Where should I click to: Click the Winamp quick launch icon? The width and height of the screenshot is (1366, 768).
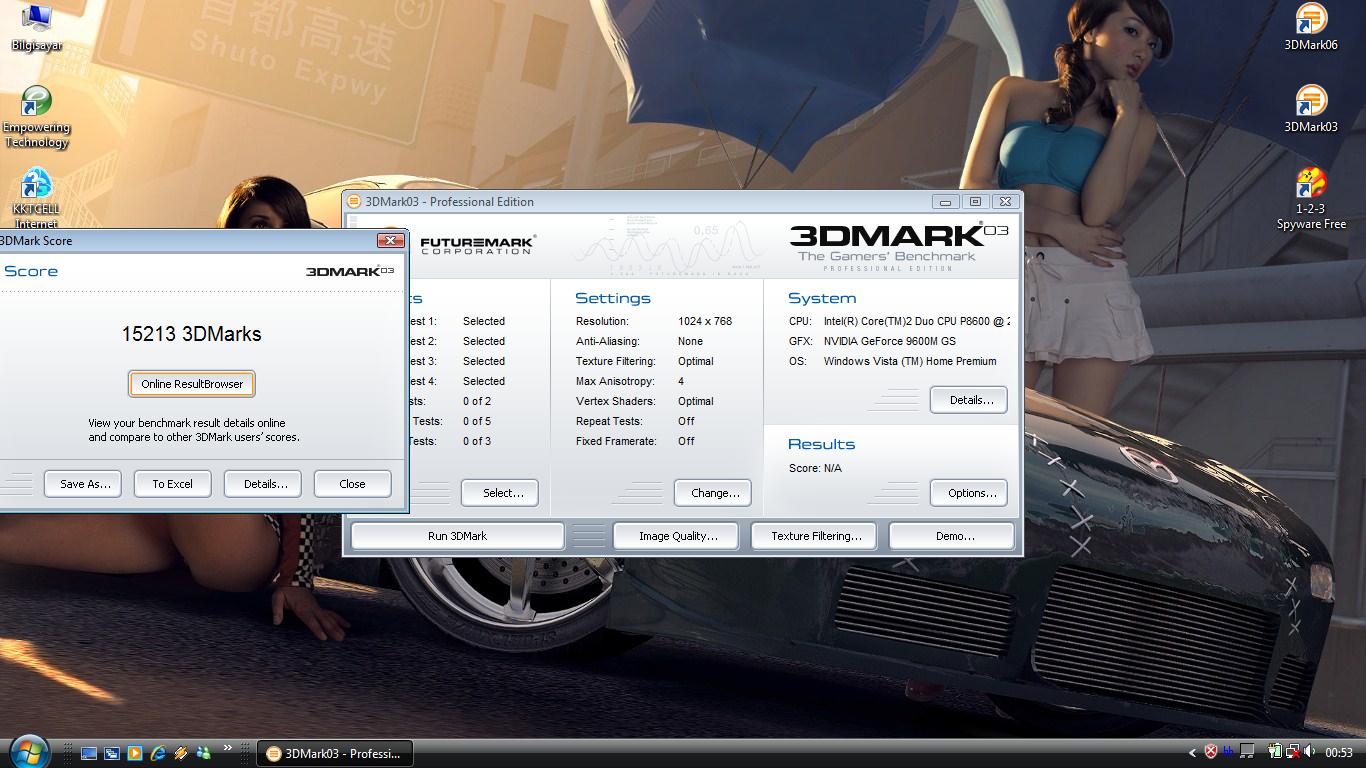click(181, 753)
